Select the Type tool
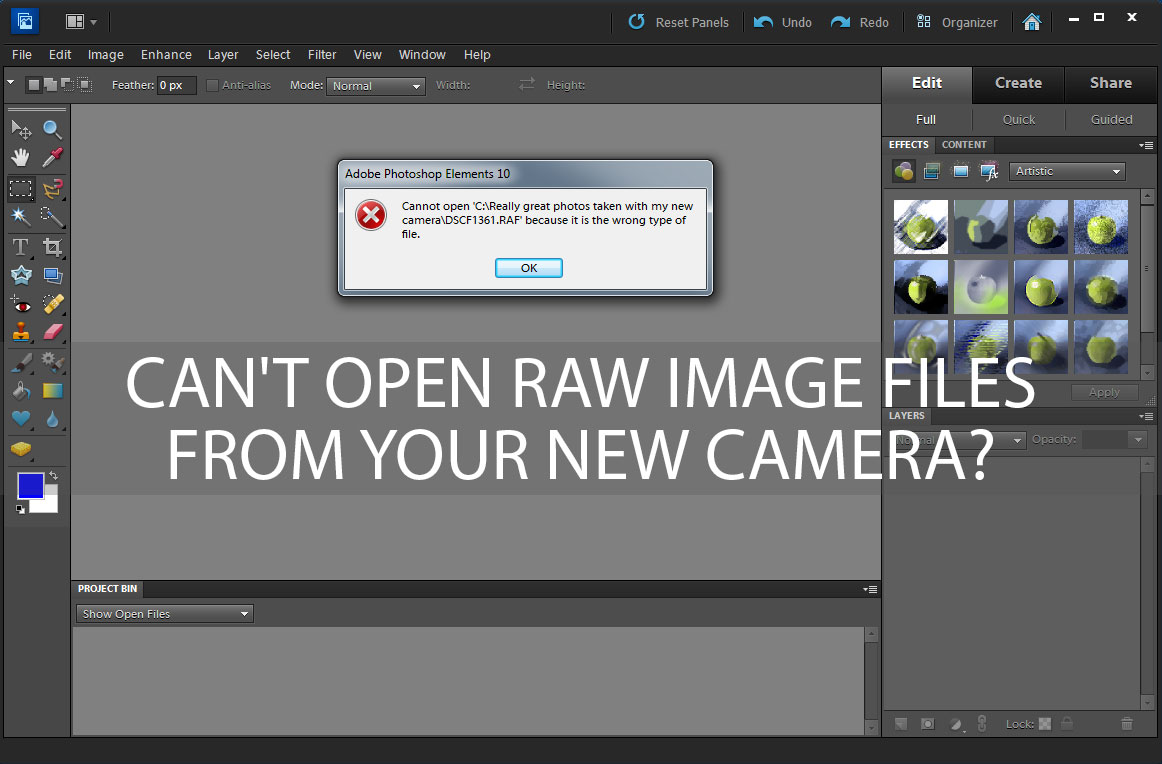The image size is (1162, 764). point(21,247)
